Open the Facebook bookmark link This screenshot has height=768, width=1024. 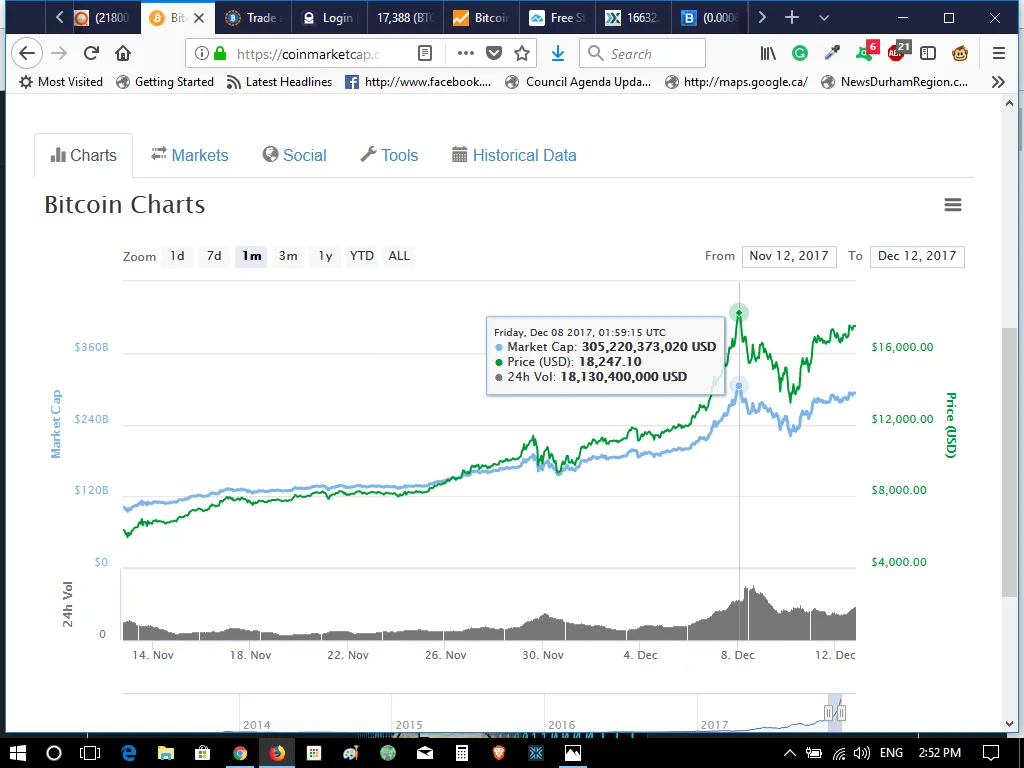pos(418,82)
